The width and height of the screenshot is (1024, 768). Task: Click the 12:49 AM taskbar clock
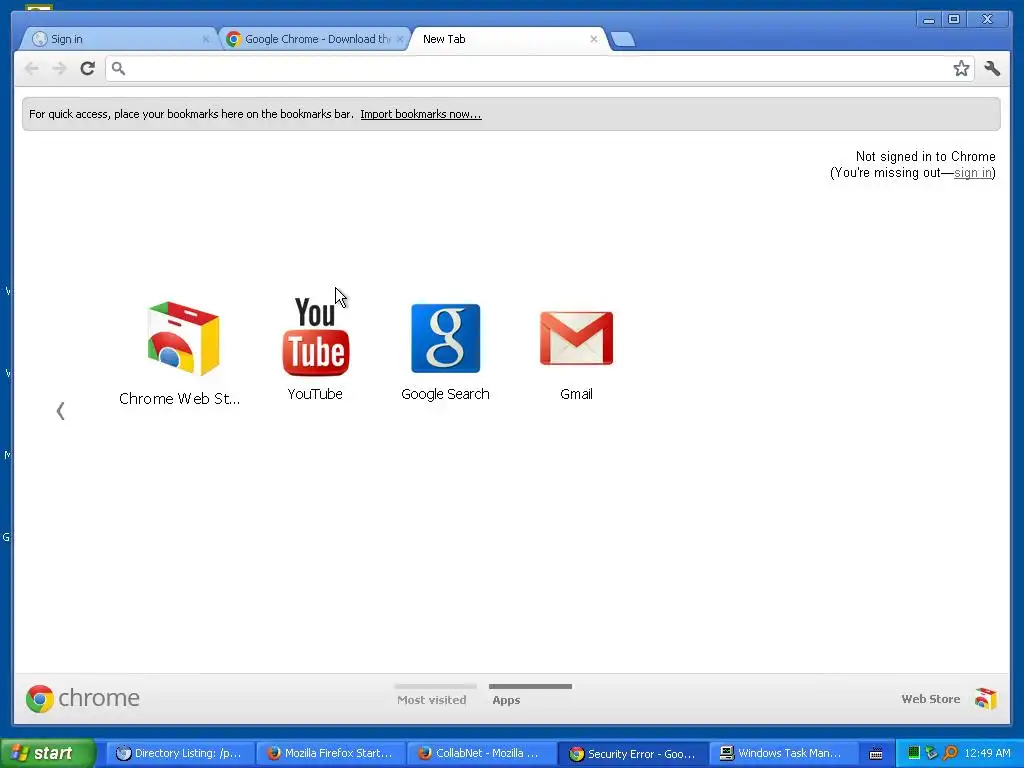[x=987, y=753]
